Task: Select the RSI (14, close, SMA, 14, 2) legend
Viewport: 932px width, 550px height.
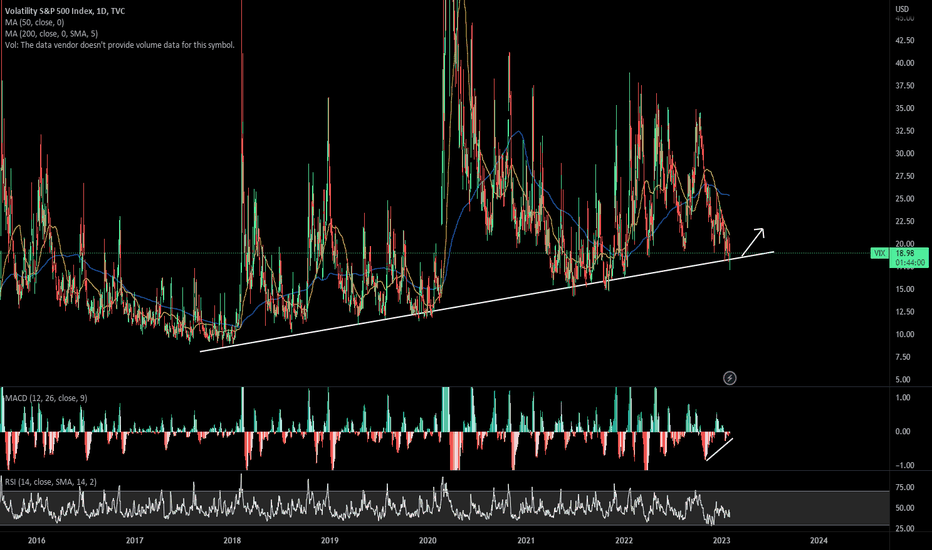Action: tap(51, 482)
